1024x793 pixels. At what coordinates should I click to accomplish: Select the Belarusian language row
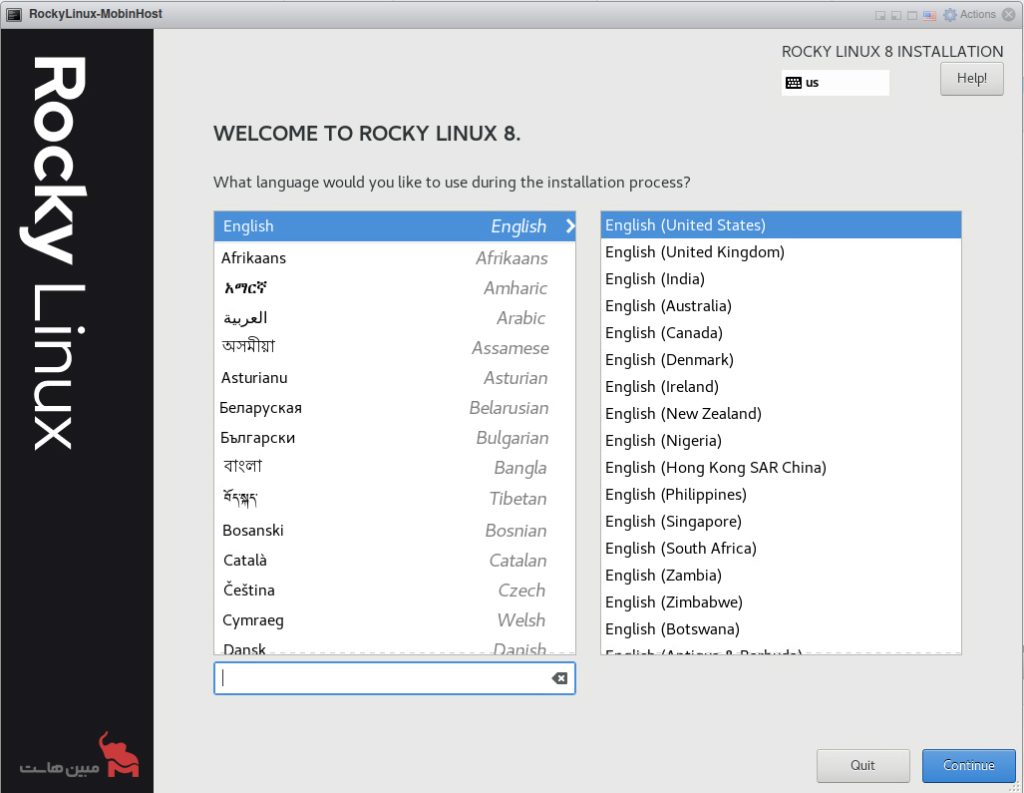point(394,408)
